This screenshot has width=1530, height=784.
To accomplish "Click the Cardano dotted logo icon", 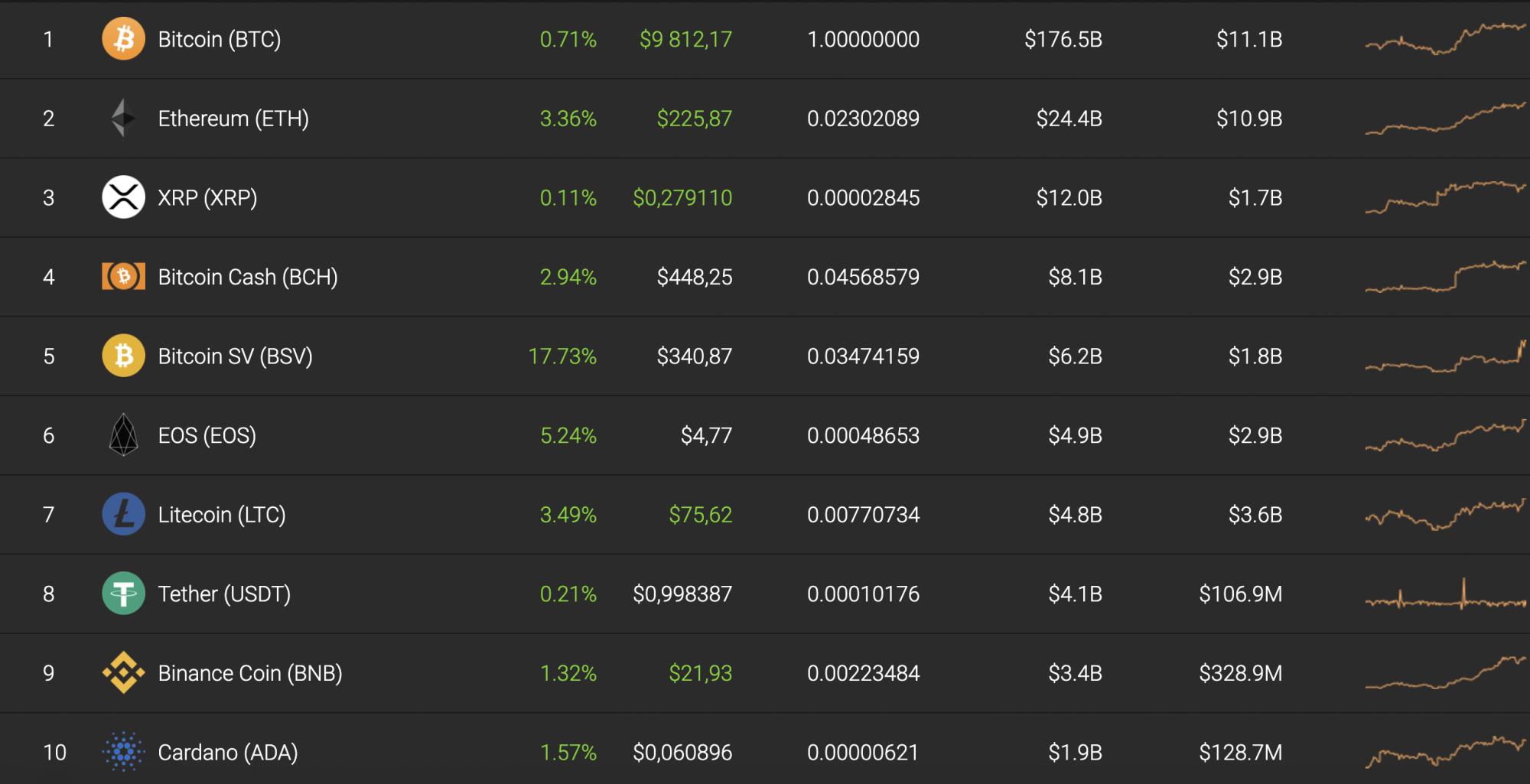I will 123,752.
